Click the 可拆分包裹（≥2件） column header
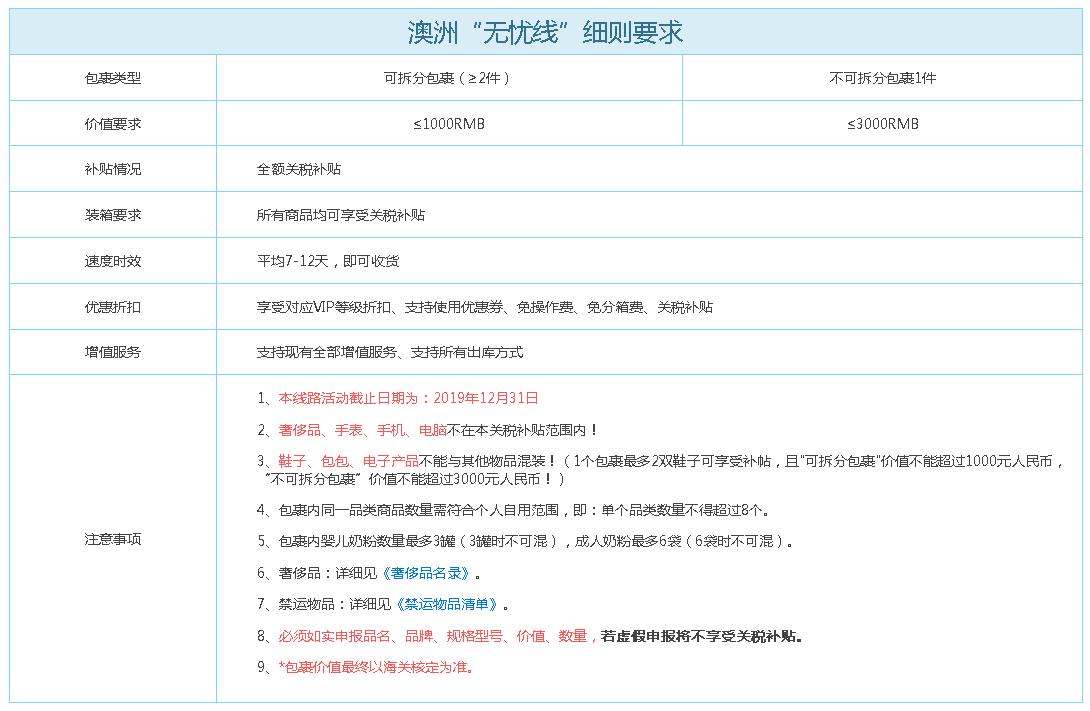Viewport: 1090px width, 711px height. pyautogui.click(x=448, y=78)
